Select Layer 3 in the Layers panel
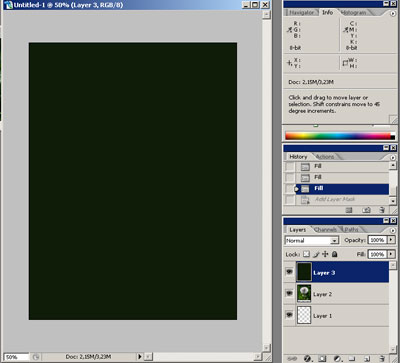Viewport: 400px width, 363px height. [342, 272]
